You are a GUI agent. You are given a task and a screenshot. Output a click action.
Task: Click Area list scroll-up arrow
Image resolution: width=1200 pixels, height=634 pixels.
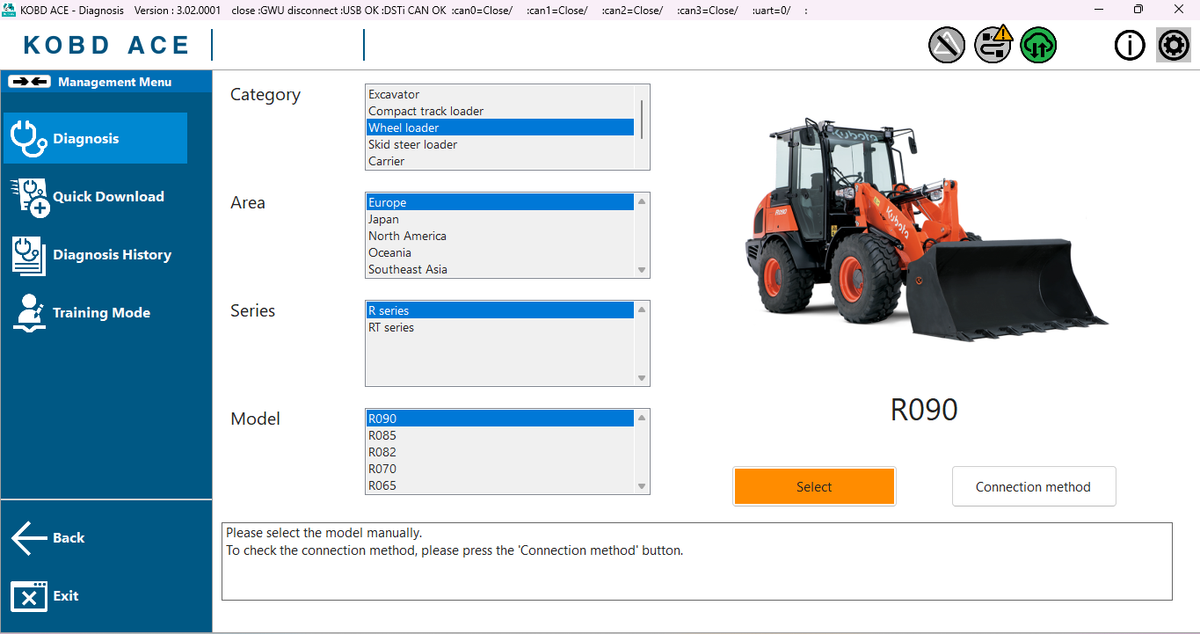642,201
